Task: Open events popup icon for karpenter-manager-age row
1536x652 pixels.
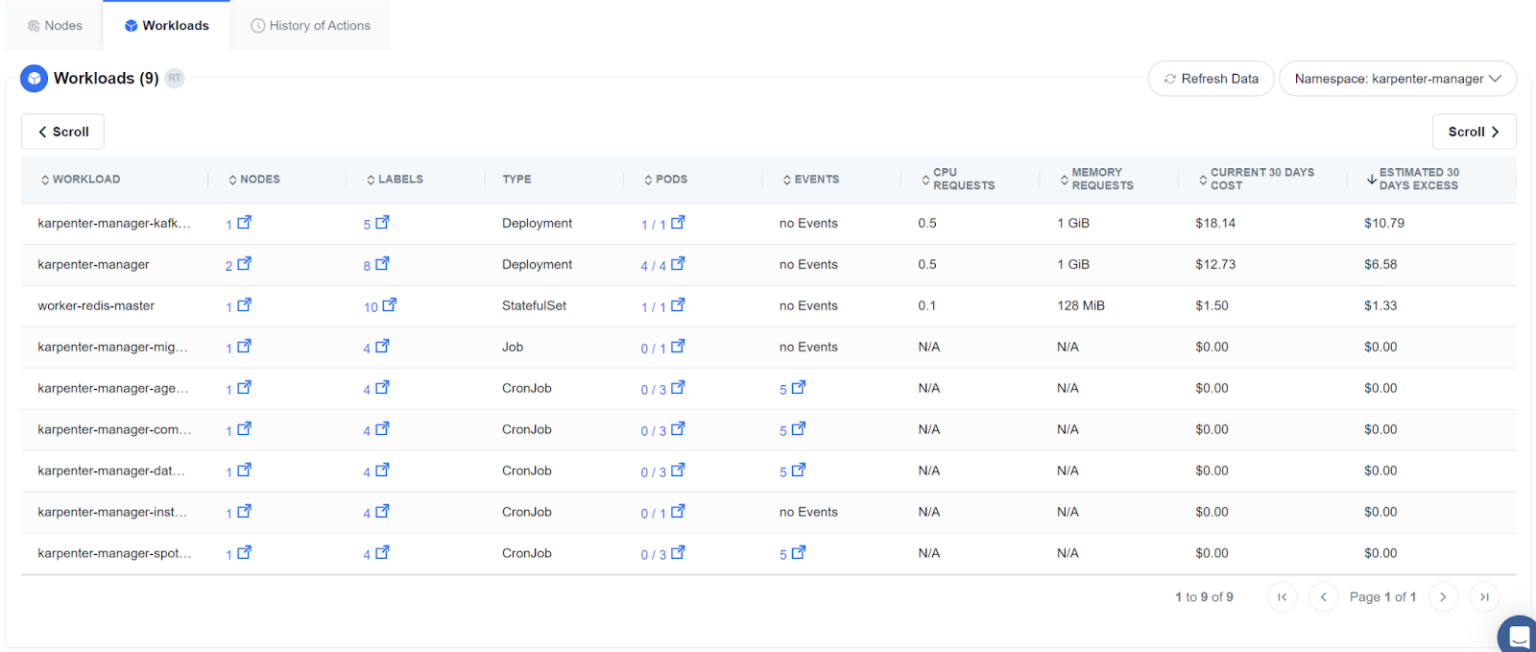Action: point(798,388)
